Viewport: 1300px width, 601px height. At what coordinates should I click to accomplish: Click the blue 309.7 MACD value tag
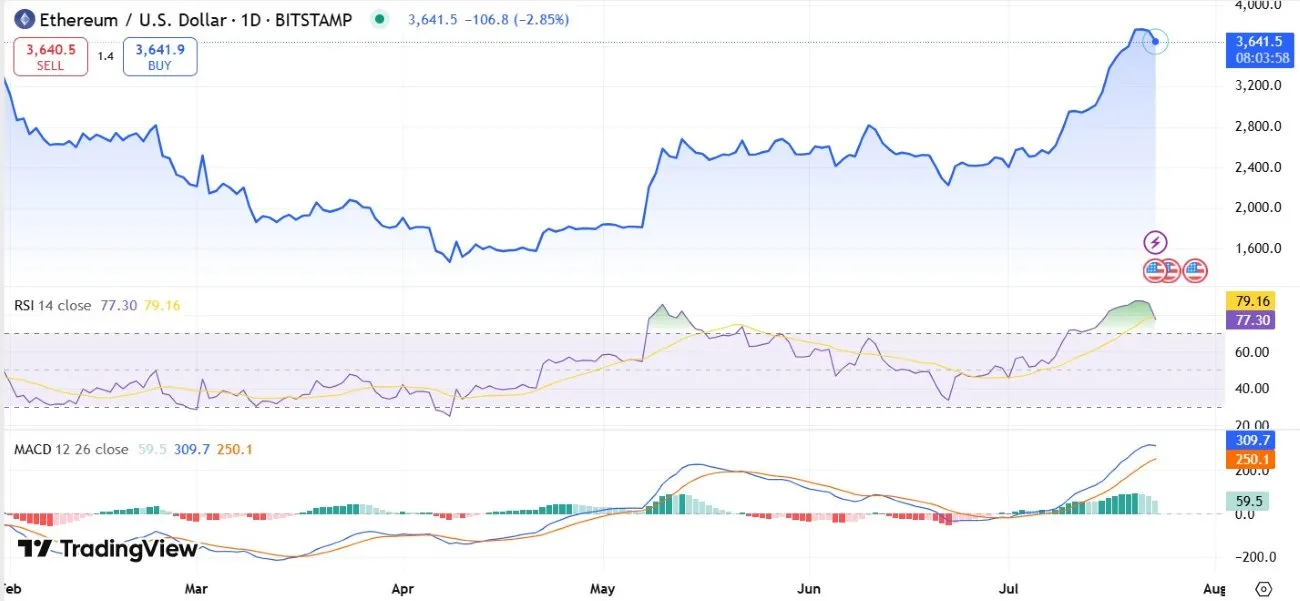1252,439
